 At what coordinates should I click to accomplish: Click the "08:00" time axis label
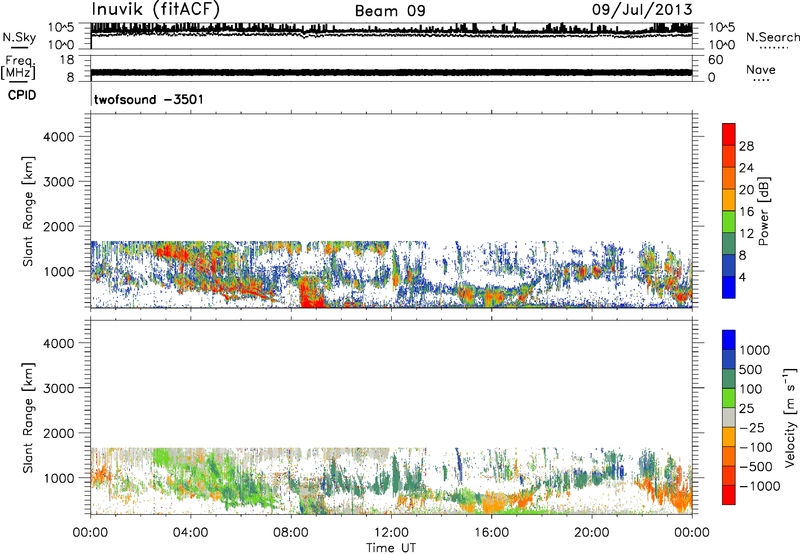[291, 533]
